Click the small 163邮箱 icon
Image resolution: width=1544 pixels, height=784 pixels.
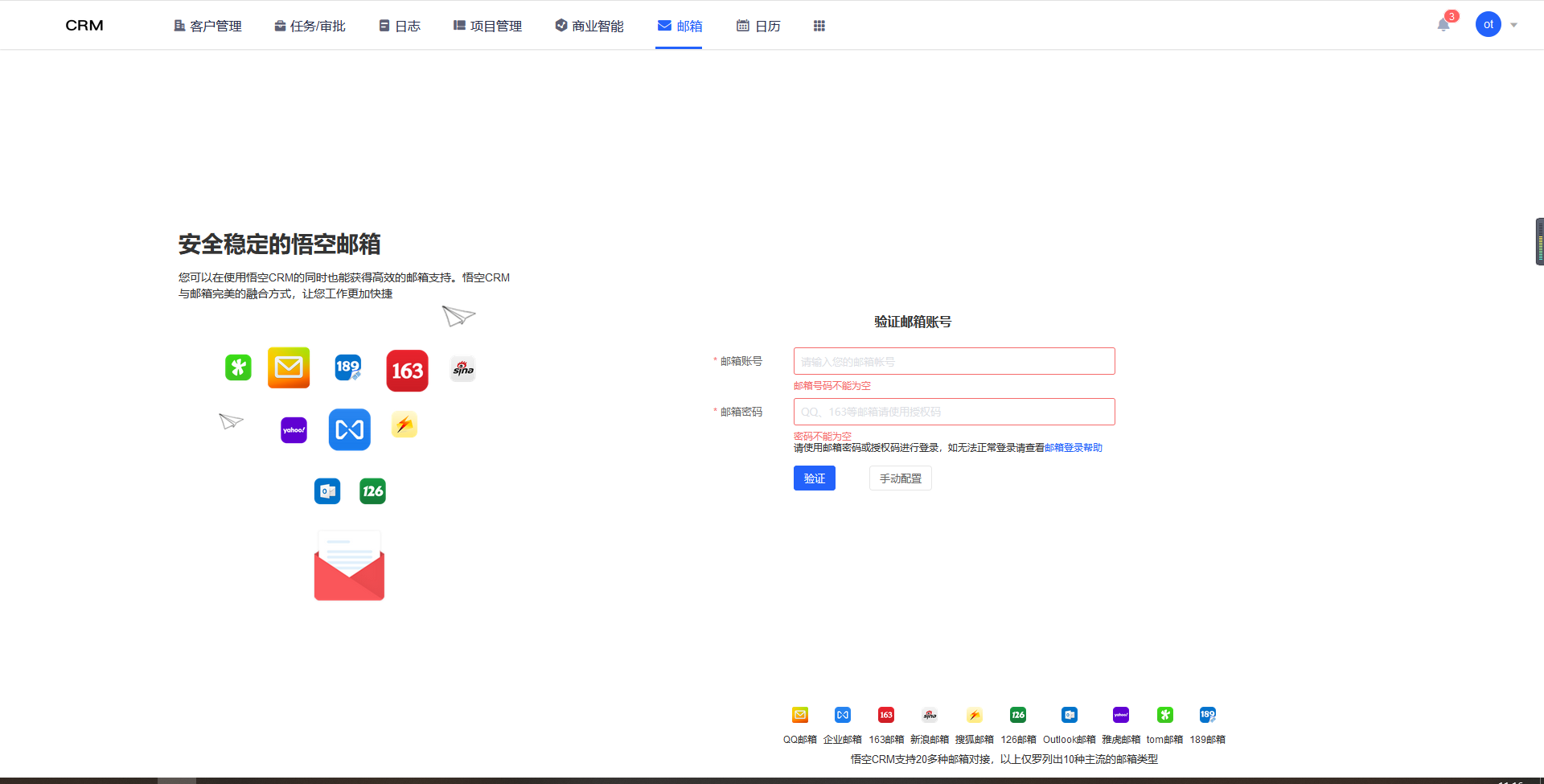pyautogui.click(x=886, y=715)
